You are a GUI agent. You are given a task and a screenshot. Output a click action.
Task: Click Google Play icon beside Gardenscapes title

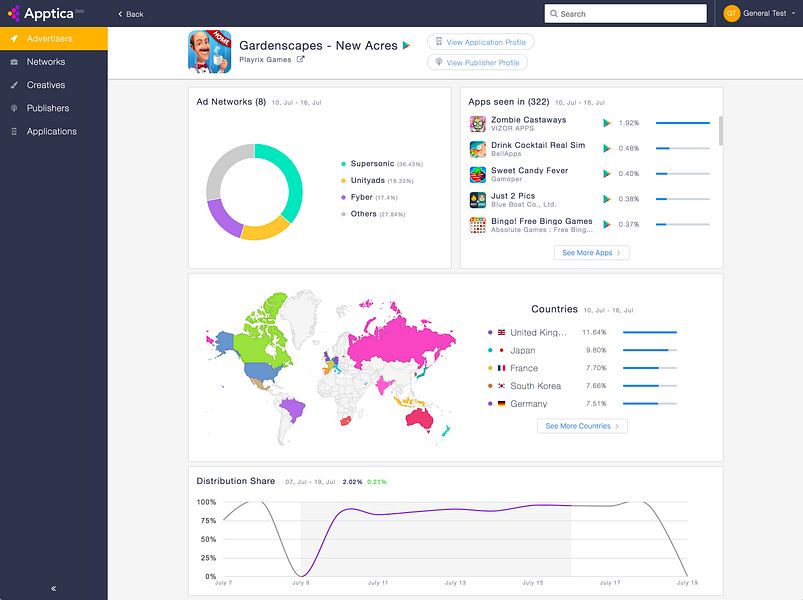[407, 46]
